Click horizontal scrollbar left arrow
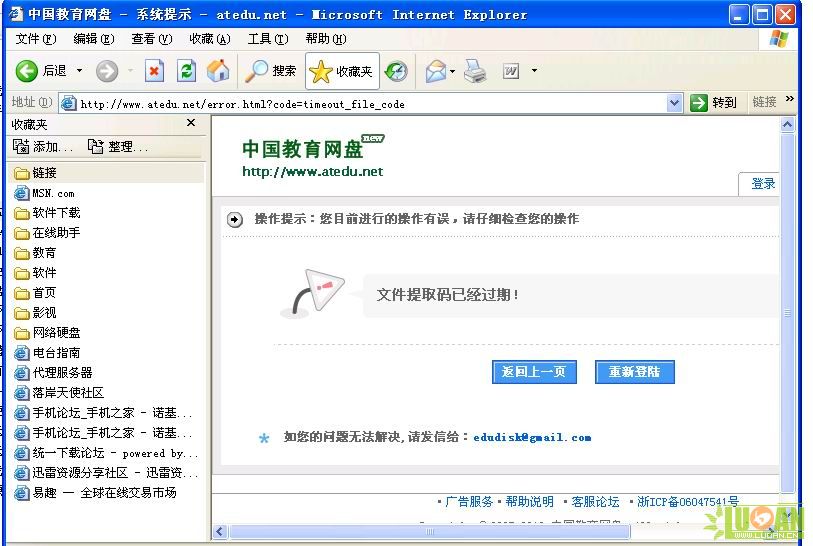Image resolution: width=813 pixels, height=546 pixels. coord(220,531)
